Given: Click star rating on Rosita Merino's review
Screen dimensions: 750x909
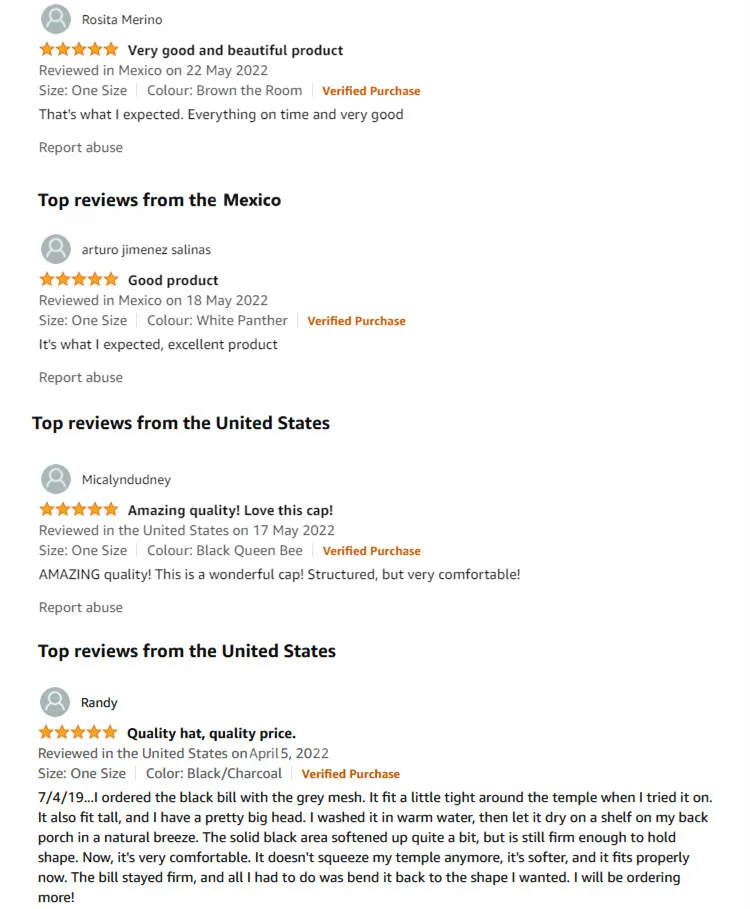Looking at the screenshot, I should point(79,50).
